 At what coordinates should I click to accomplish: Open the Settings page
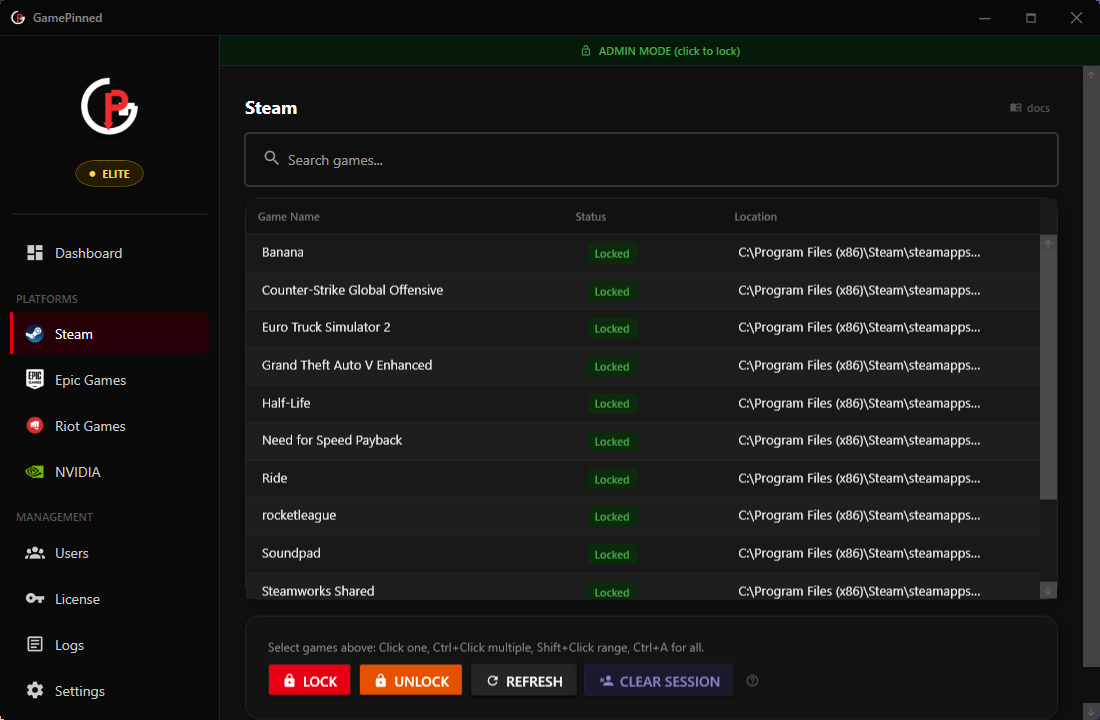click(109, 691)
